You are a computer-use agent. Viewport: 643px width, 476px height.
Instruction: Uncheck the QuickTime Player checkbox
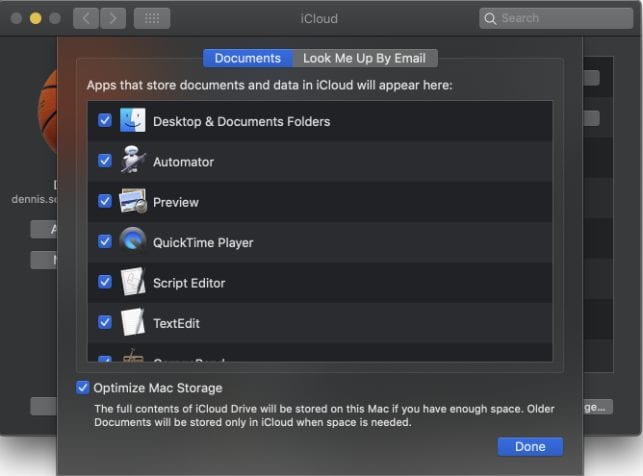(x=105, y=241)
